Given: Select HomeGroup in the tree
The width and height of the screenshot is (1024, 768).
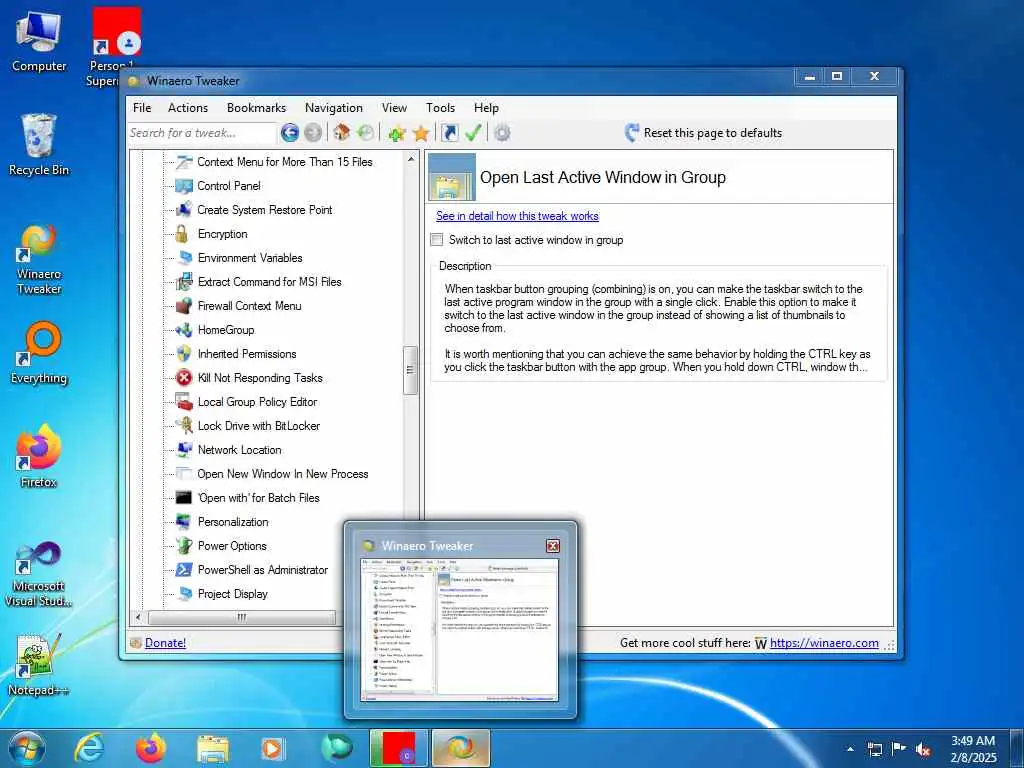Looking at the screenshot, I should pyautogui.click(x=226, y=330).
